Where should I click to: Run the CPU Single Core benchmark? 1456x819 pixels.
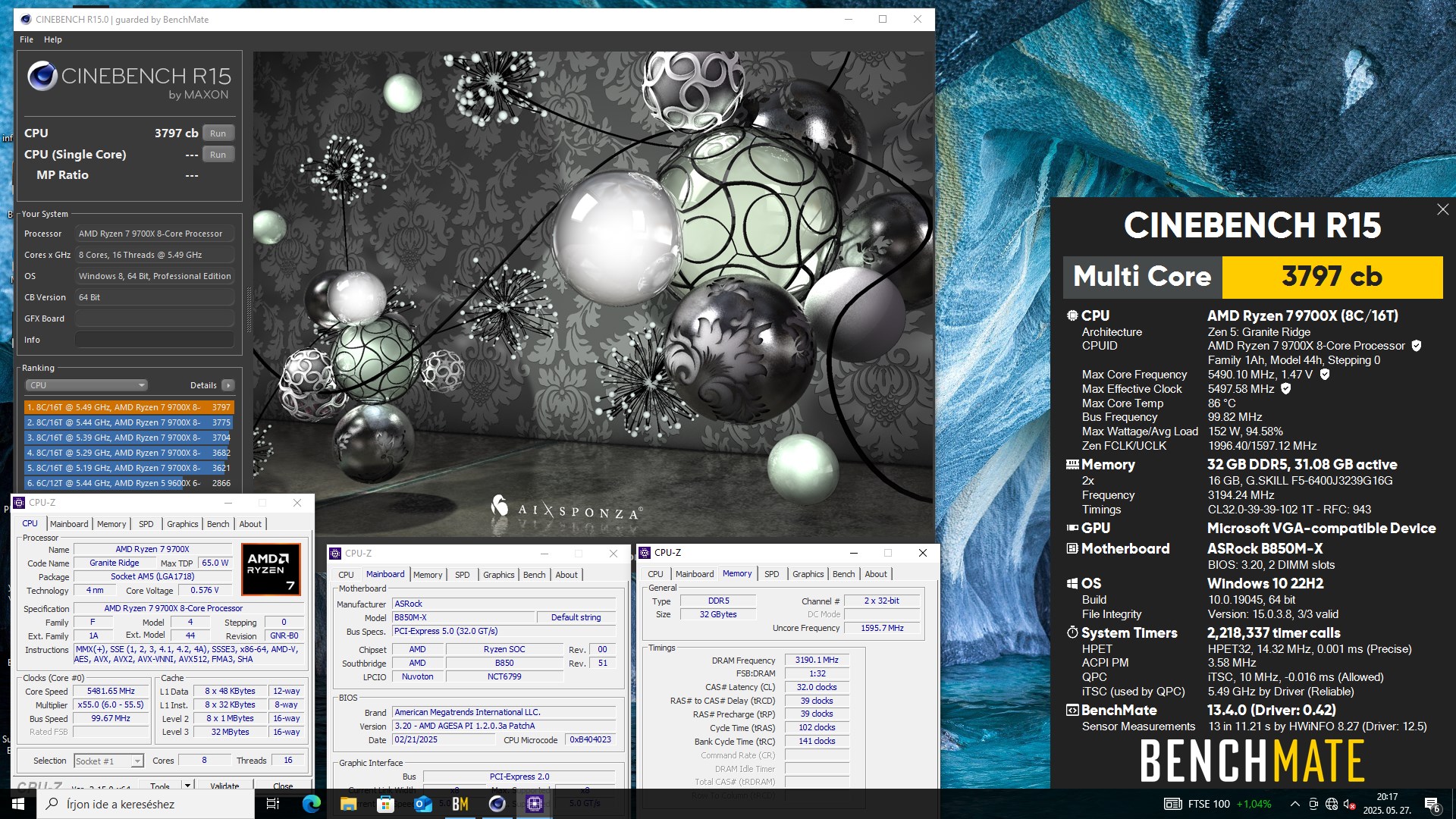218,155
